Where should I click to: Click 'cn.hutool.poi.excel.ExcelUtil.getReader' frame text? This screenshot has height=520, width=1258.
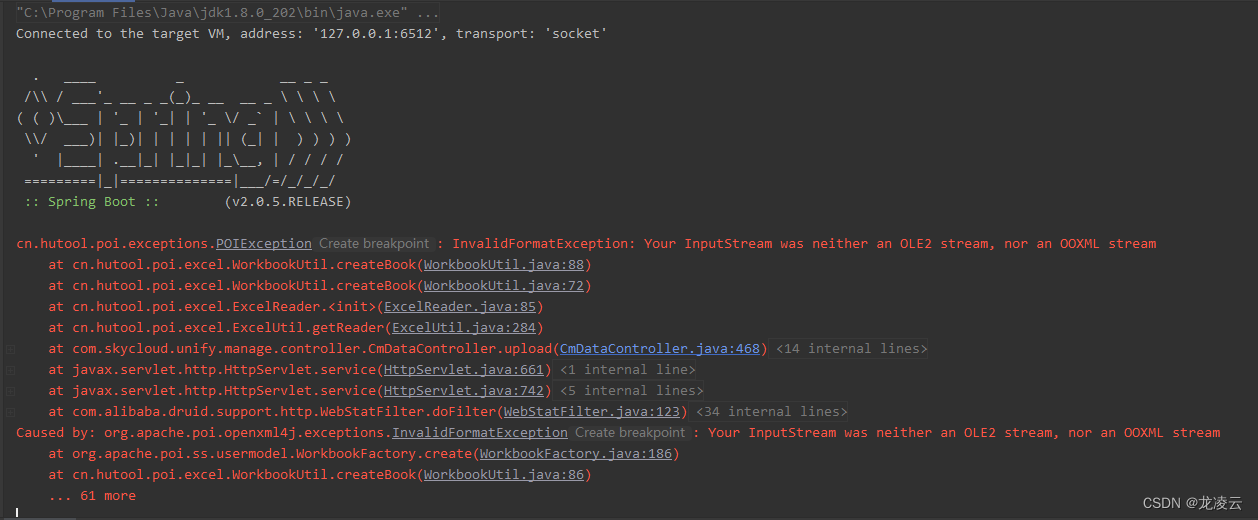click(228, 328)
